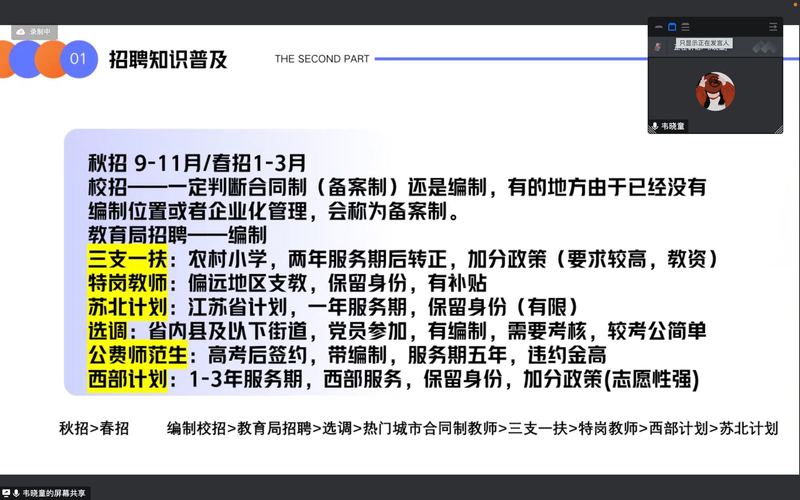The width and height of the screenshot is (800, 500).
Task: Click the small participant thumbnail in video panel
Action: pyautogui.click(x=658, y=46)
